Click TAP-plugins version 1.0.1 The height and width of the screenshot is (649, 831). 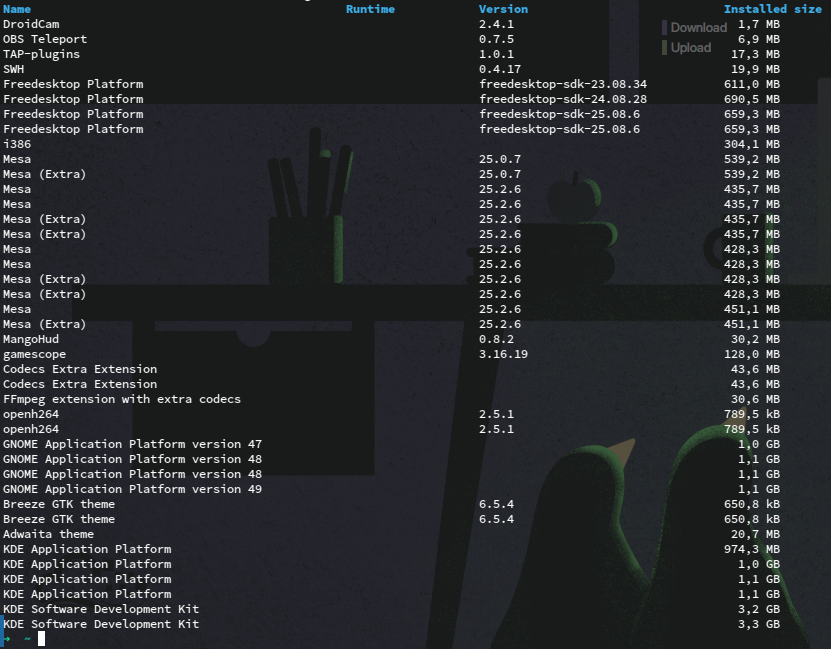(496, 54)
